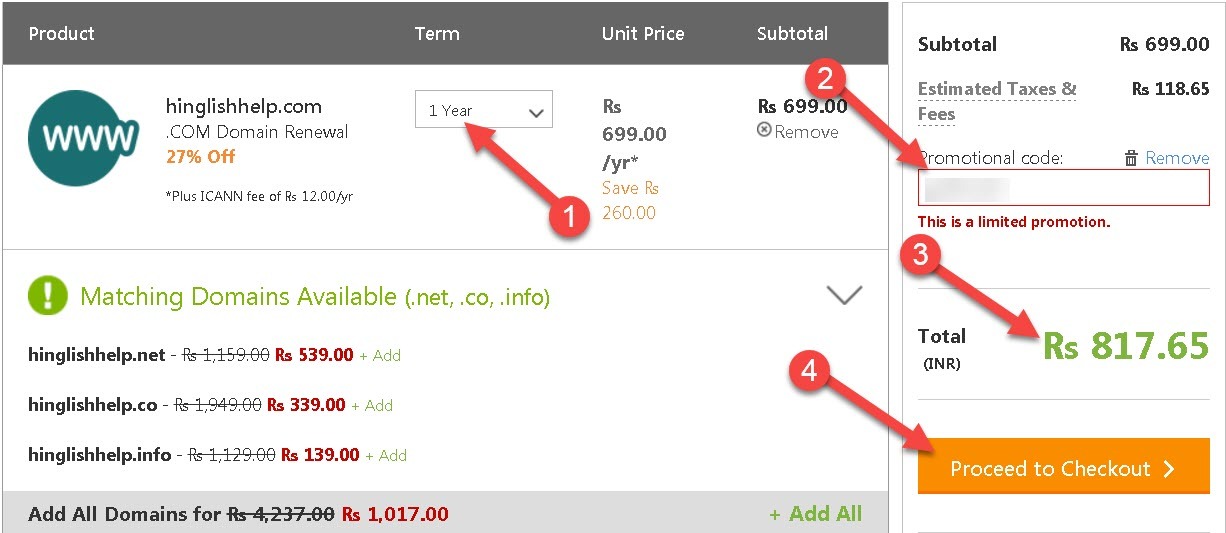Click the trash icon beside promotional code

[1131, 158]
